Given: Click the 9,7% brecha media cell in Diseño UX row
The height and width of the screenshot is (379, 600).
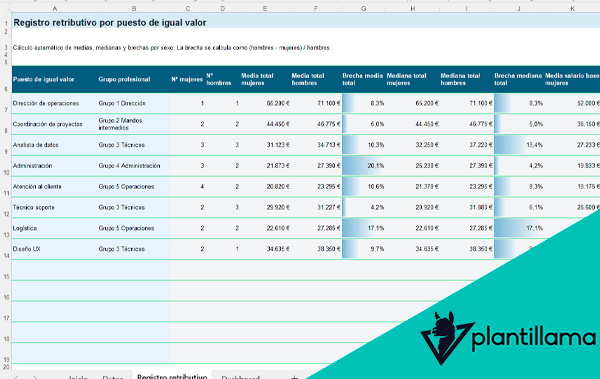Looking at the screenshot, I should pyautogui.click(x=363, y=249).
